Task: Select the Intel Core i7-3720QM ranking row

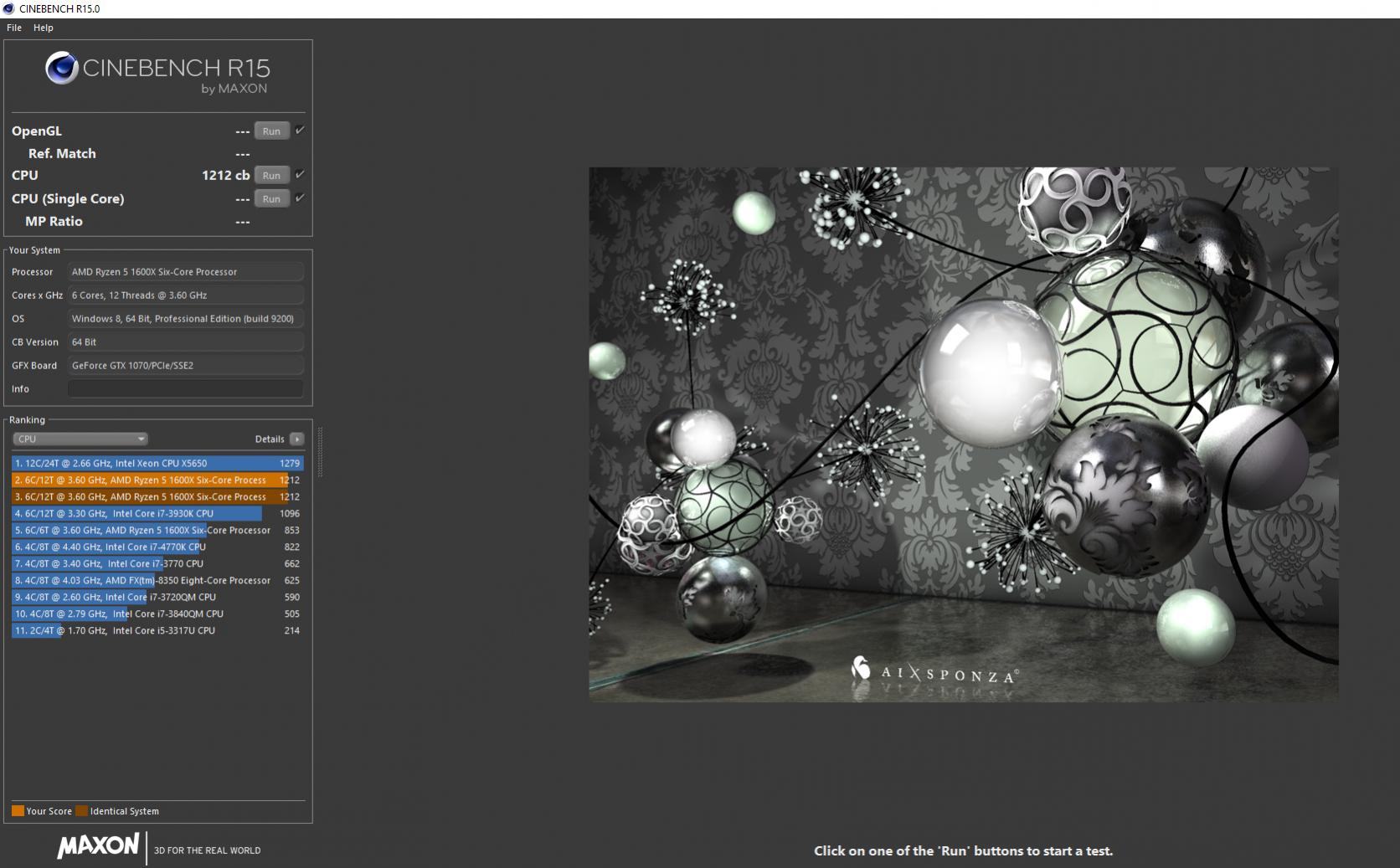Action: [157, 597]
